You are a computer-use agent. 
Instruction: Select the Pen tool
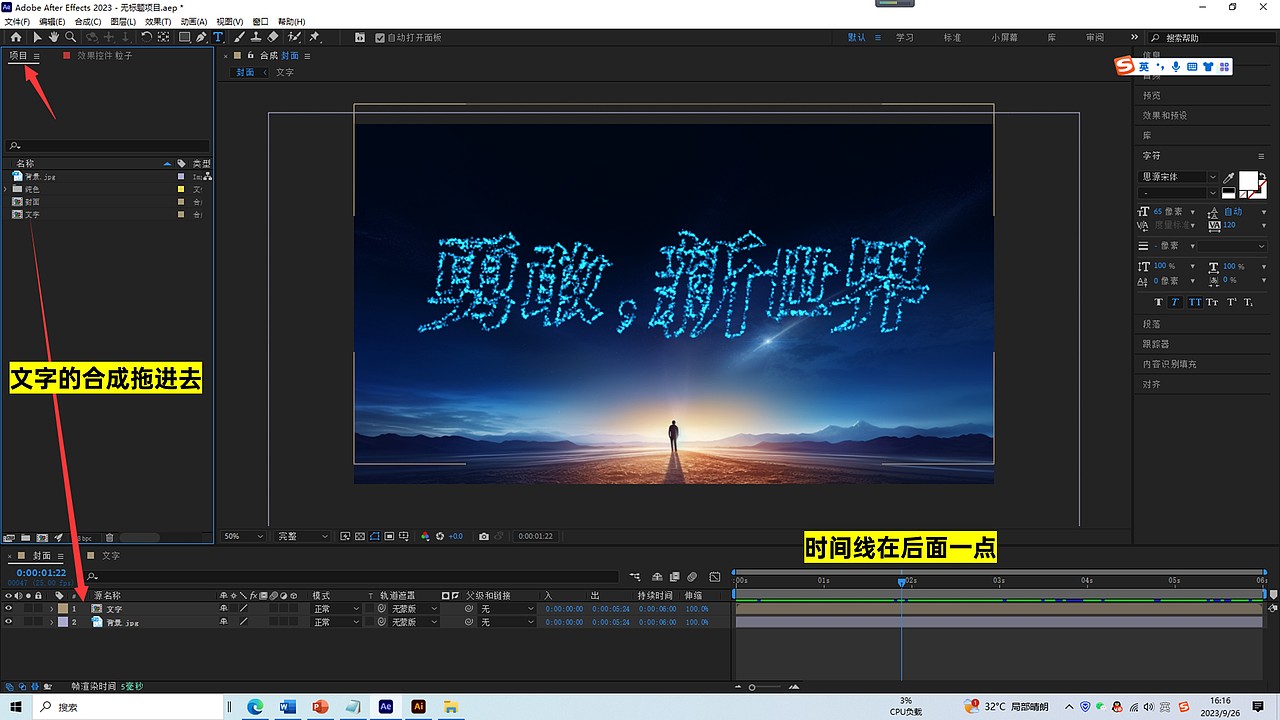pyautogui.click(x=202, y=37)
